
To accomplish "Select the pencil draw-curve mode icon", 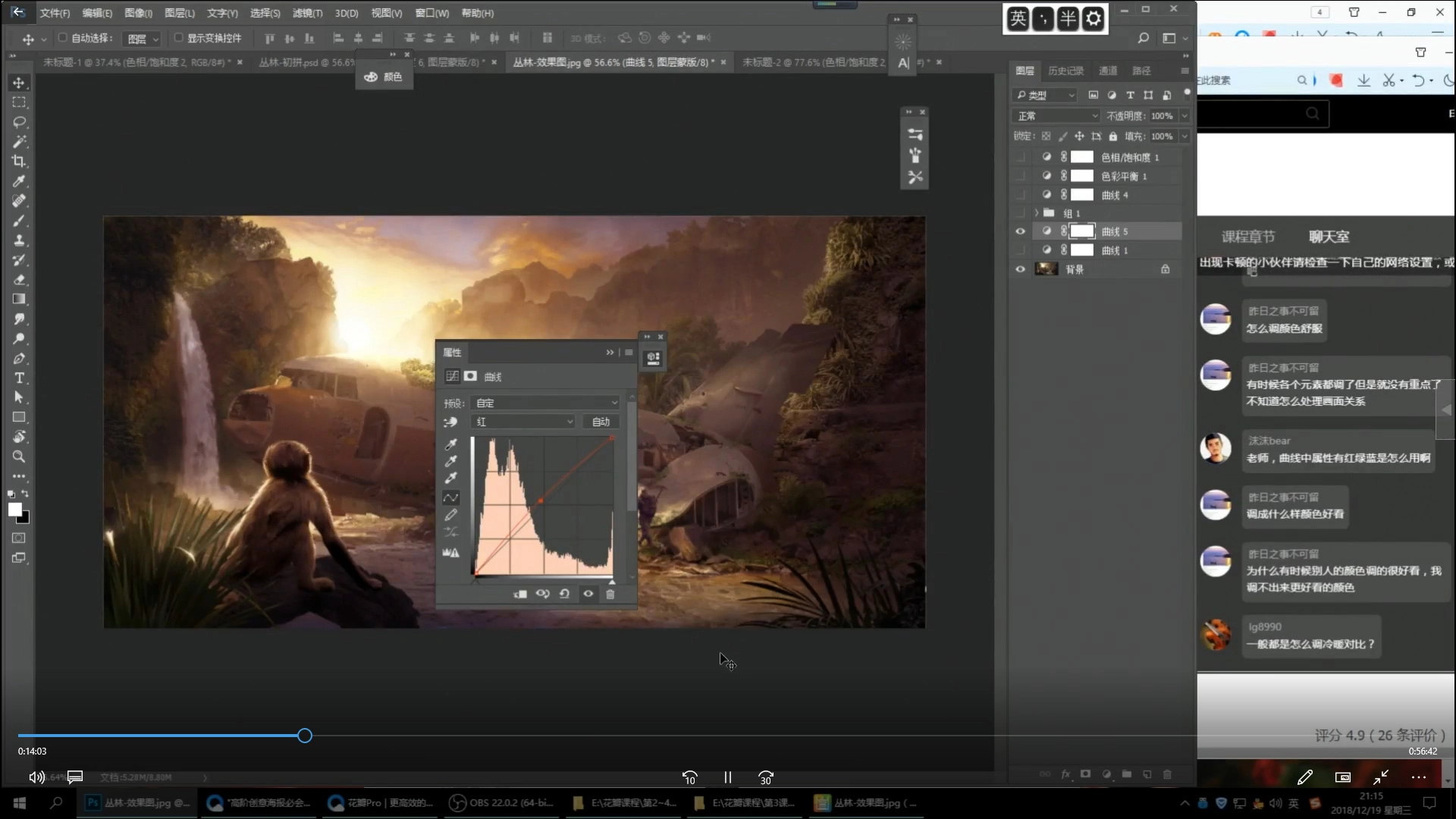I will pyautogui.click(x=451, y=515).
